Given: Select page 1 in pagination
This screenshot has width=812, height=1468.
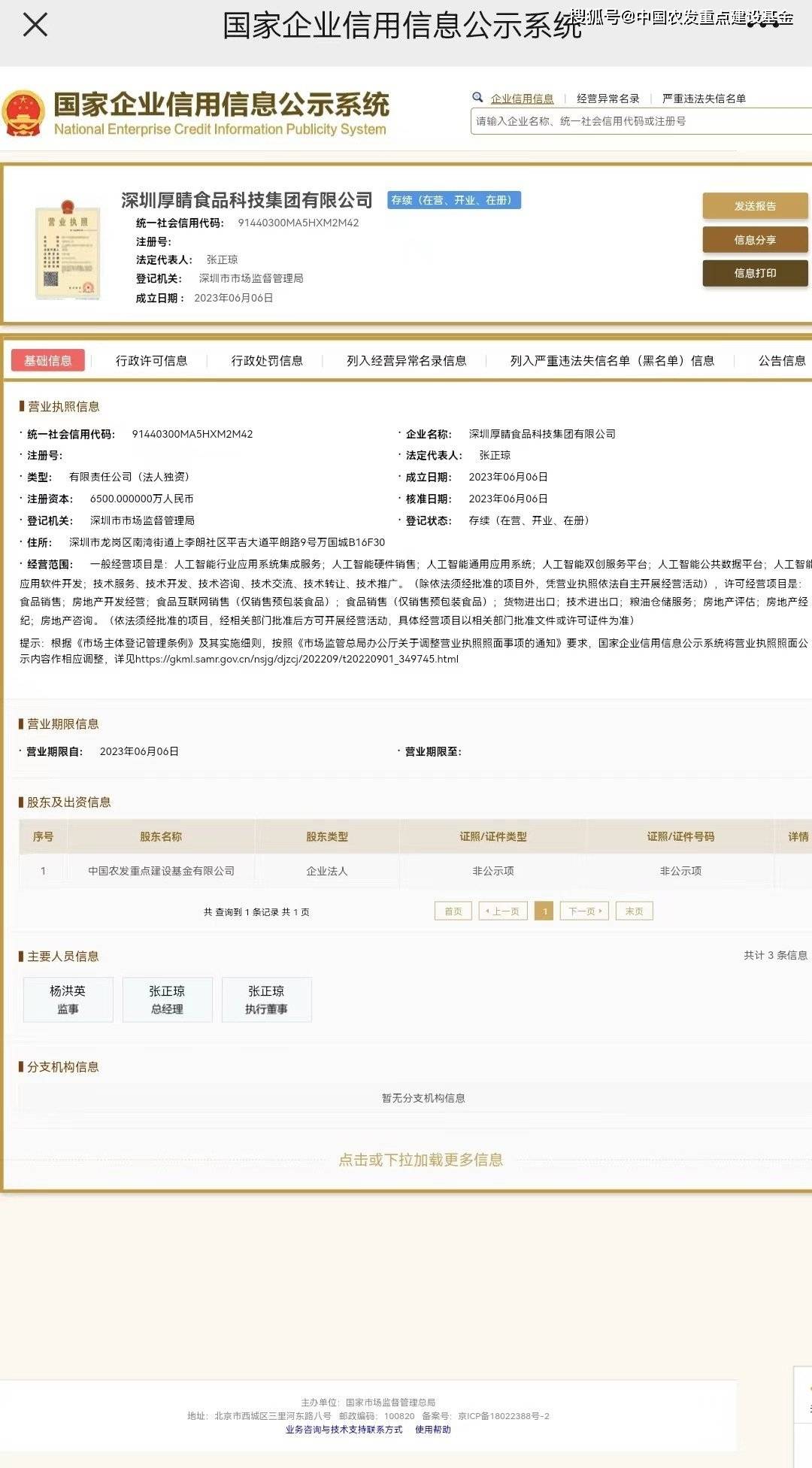Looking at the screenshot, I should click(x=544, y=911).
